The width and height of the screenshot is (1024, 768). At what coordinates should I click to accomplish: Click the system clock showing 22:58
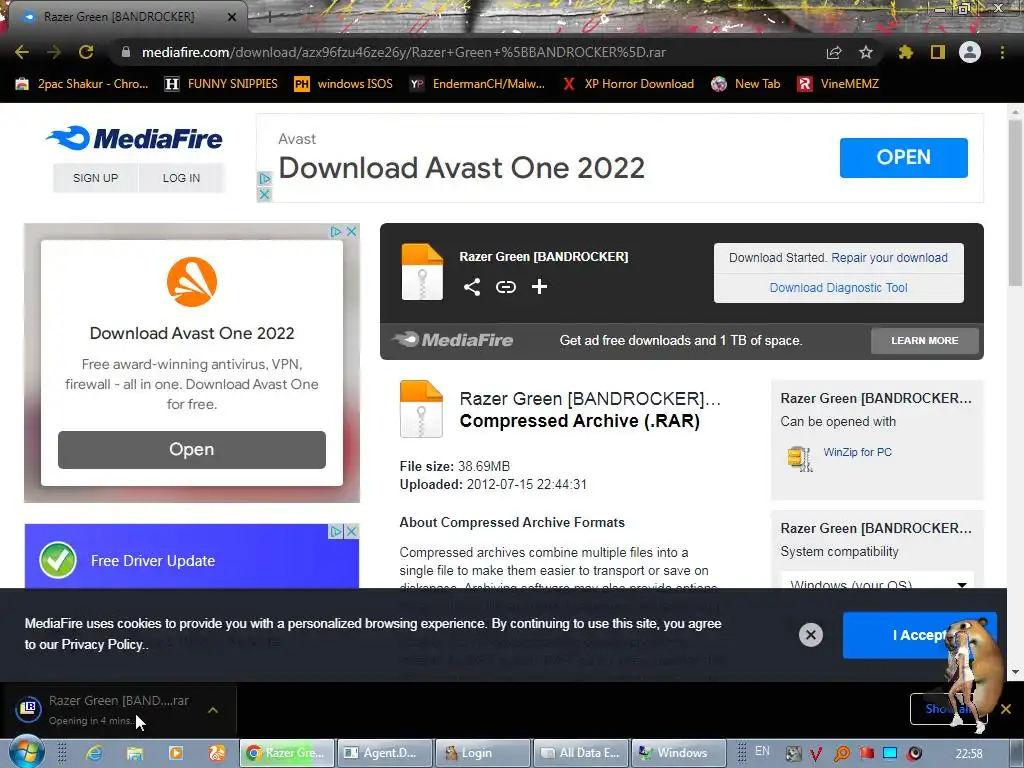969,753
